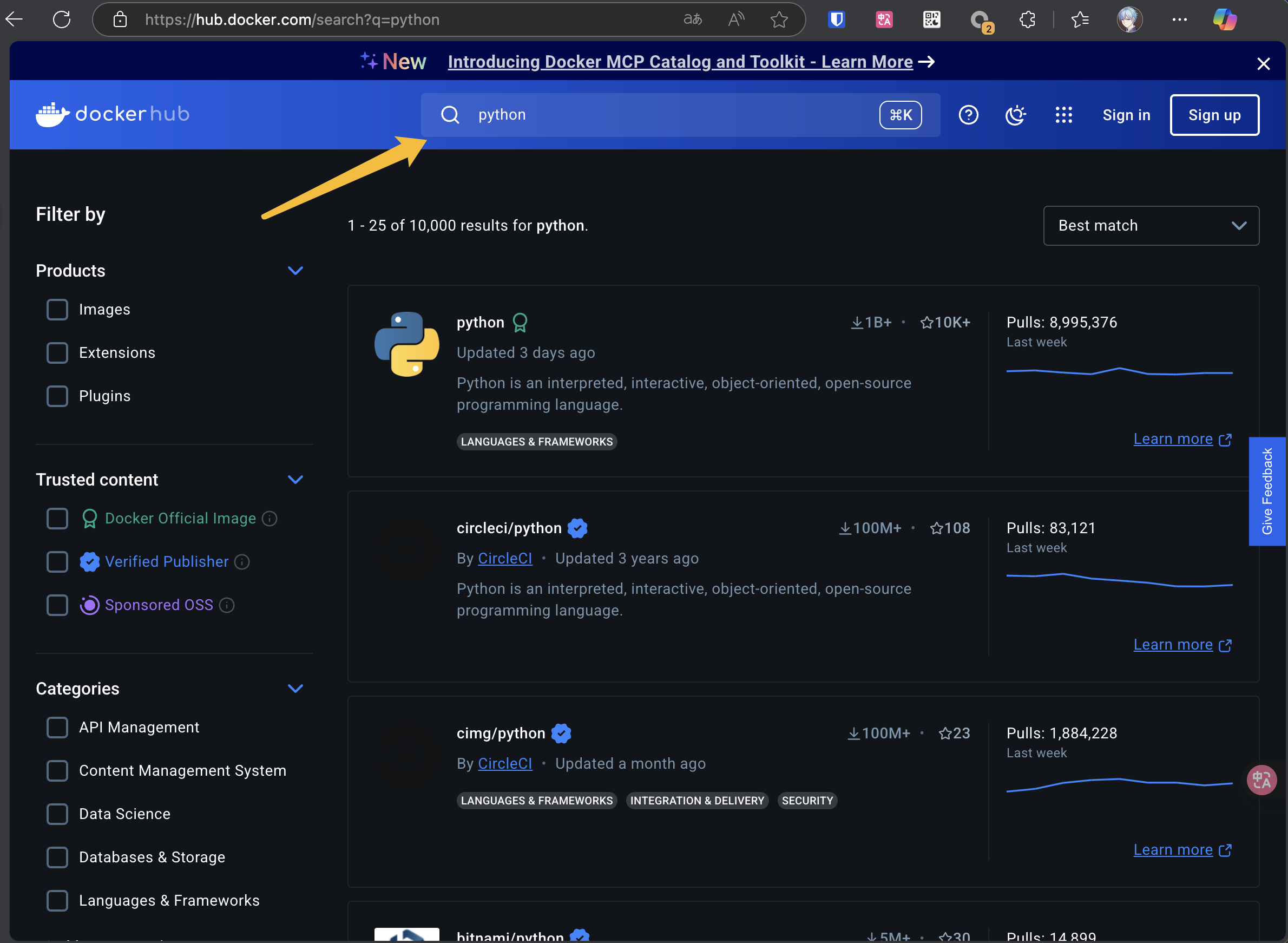1288x943 pixels.
Task: Open the Best match sort dropdown
Action: tap(1151, 226)
